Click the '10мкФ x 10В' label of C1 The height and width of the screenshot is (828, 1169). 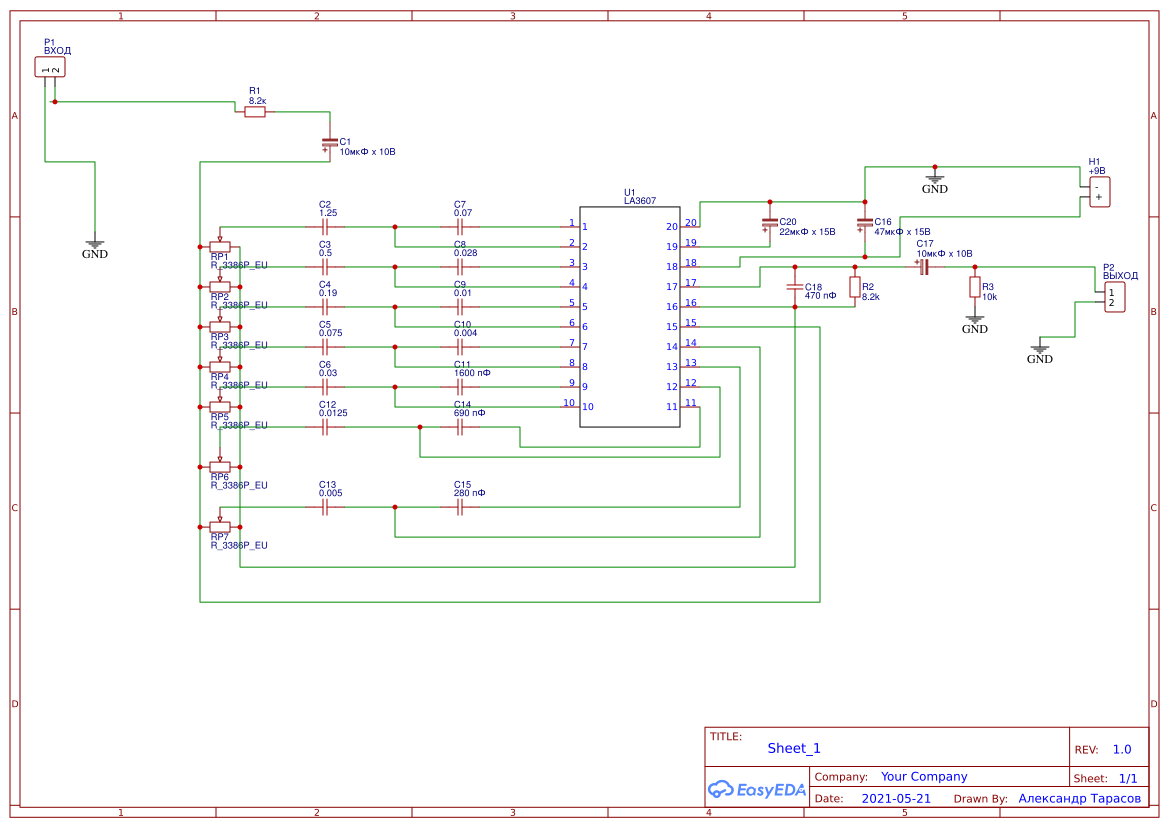[368, 151]
